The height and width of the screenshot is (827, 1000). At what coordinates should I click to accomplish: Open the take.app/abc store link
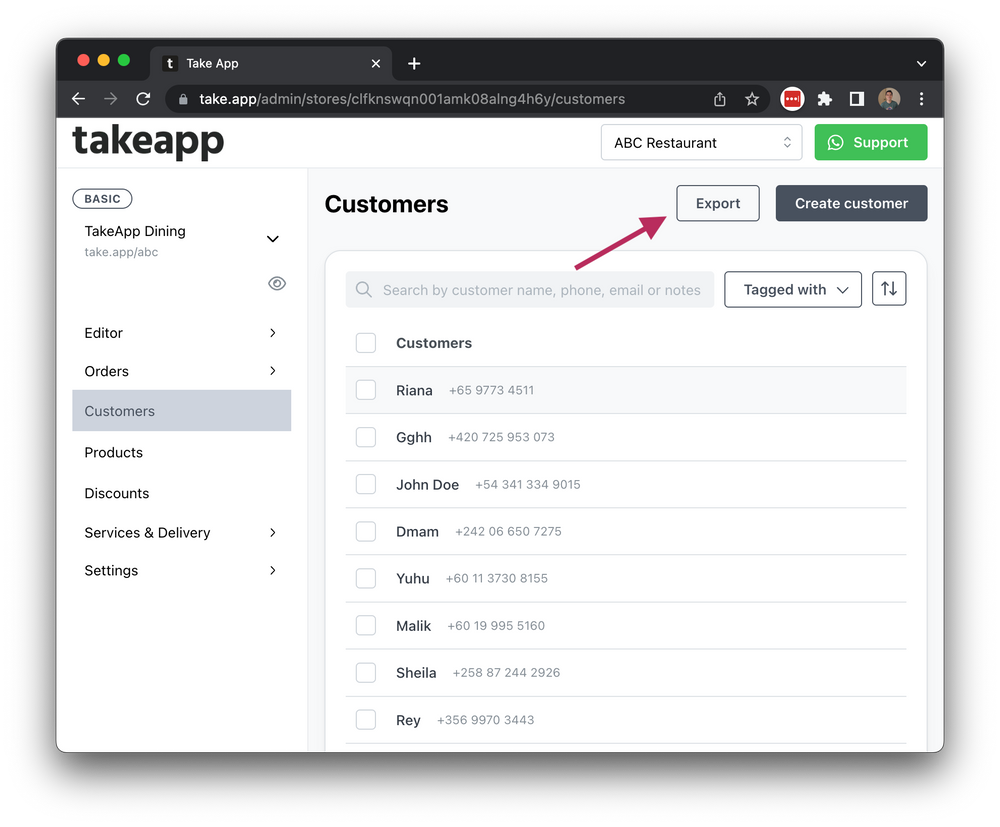(x=121, y=252)
